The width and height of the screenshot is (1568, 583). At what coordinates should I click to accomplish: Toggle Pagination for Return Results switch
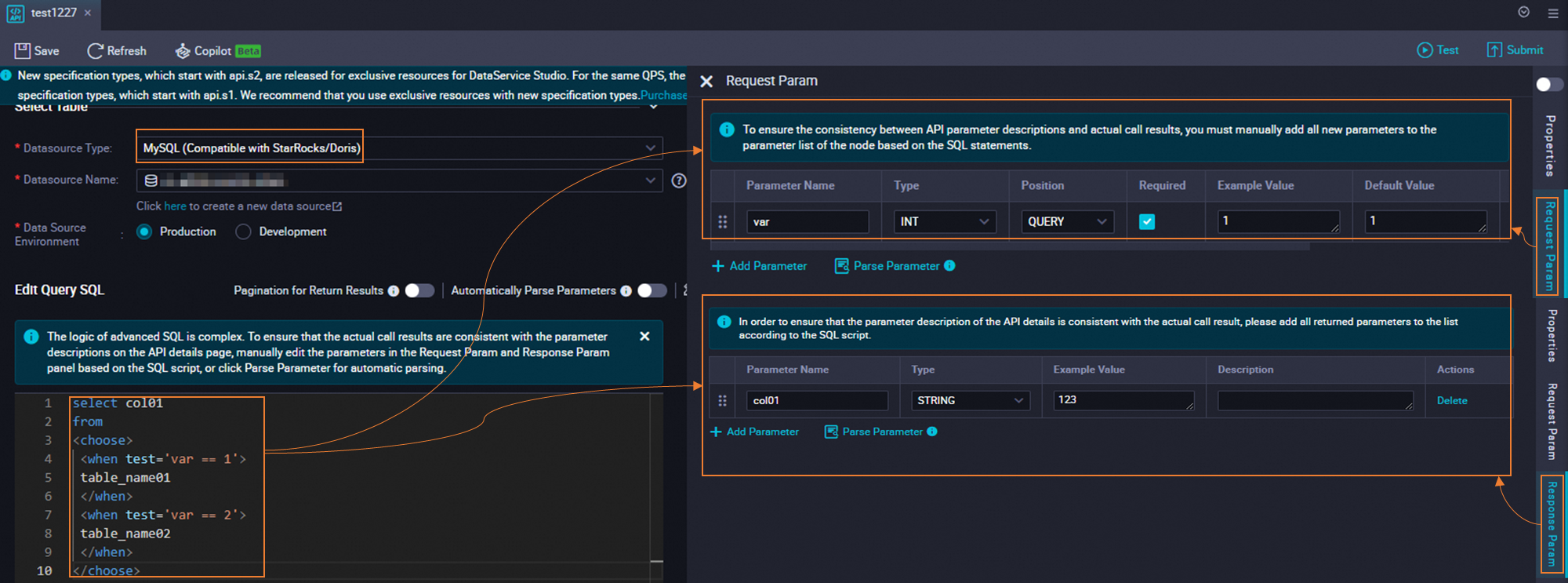[419, 291]
